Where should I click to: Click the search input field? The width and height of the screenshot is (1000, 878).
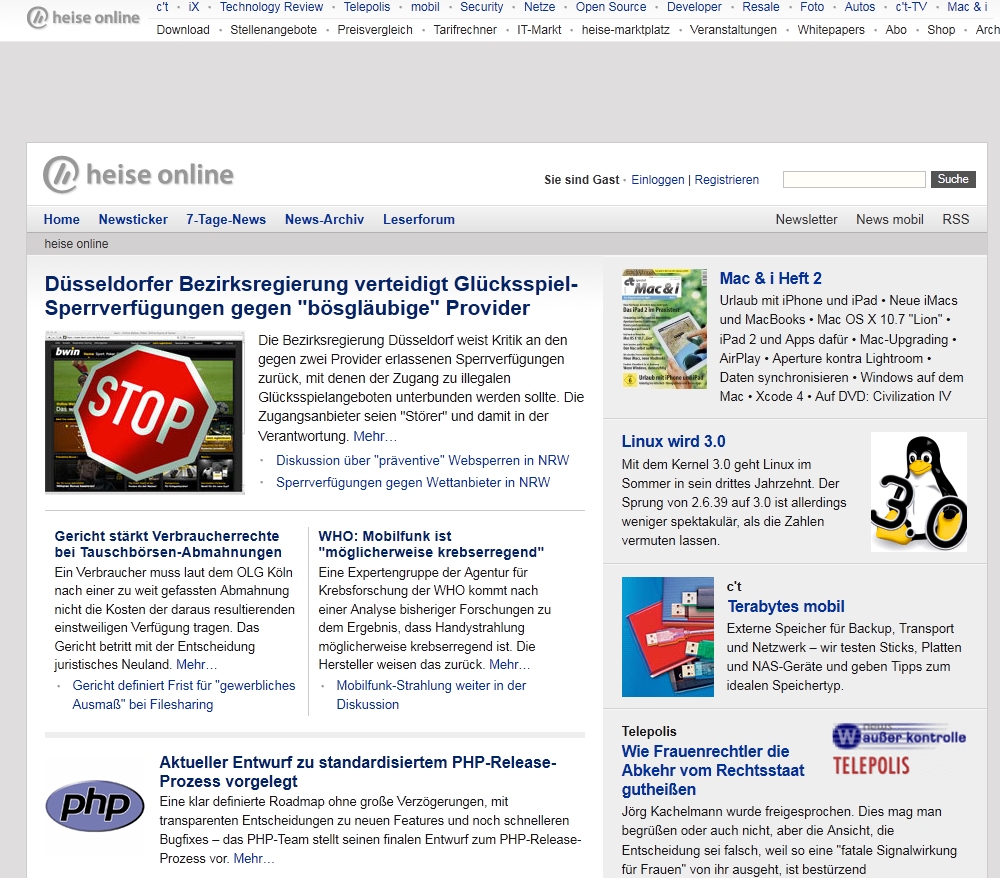pyautogui.click(x=853, y=180)
